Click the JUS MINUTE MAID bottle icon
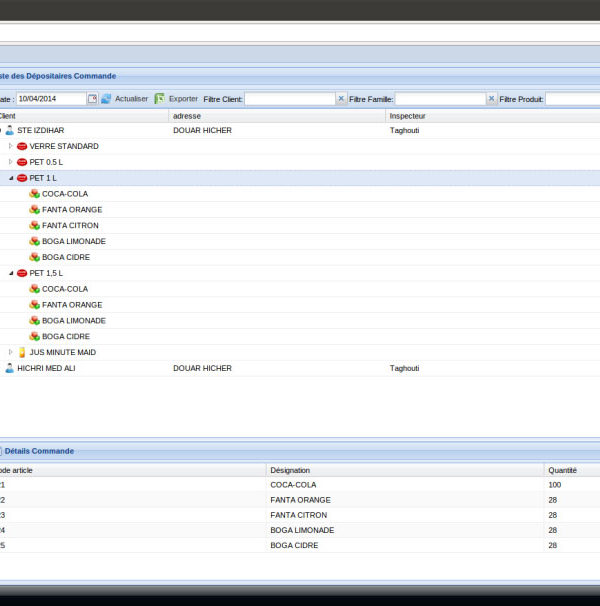The height and width of the screenshot is (606, 600). 22,352
